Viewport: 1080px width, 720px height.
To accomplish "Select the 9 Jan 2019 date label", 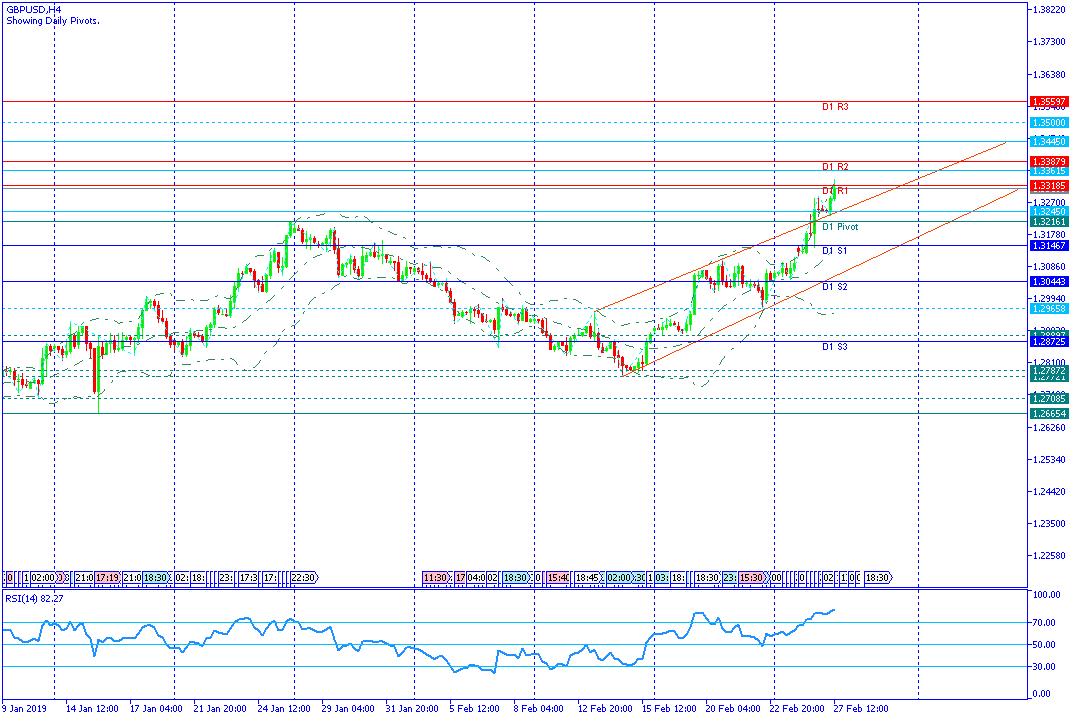I will click(x=23, y=708).
